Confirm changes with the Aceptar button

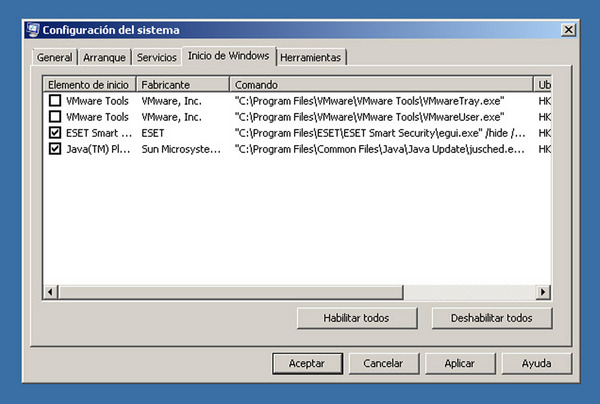tap(307, 363)
